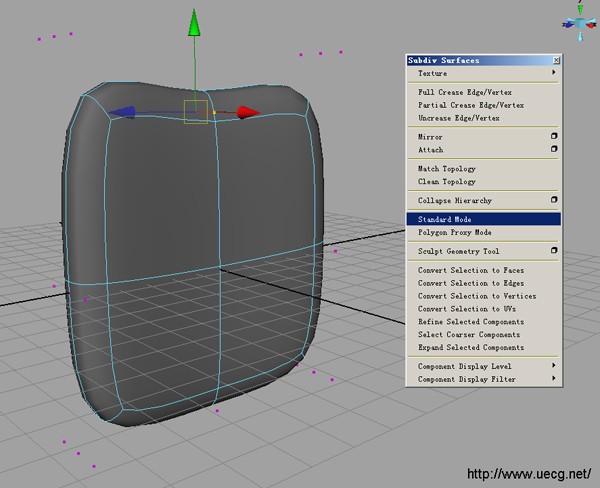600x488 pixels.
Task: Choose Convert Selection to Edges
Action: 484,283
